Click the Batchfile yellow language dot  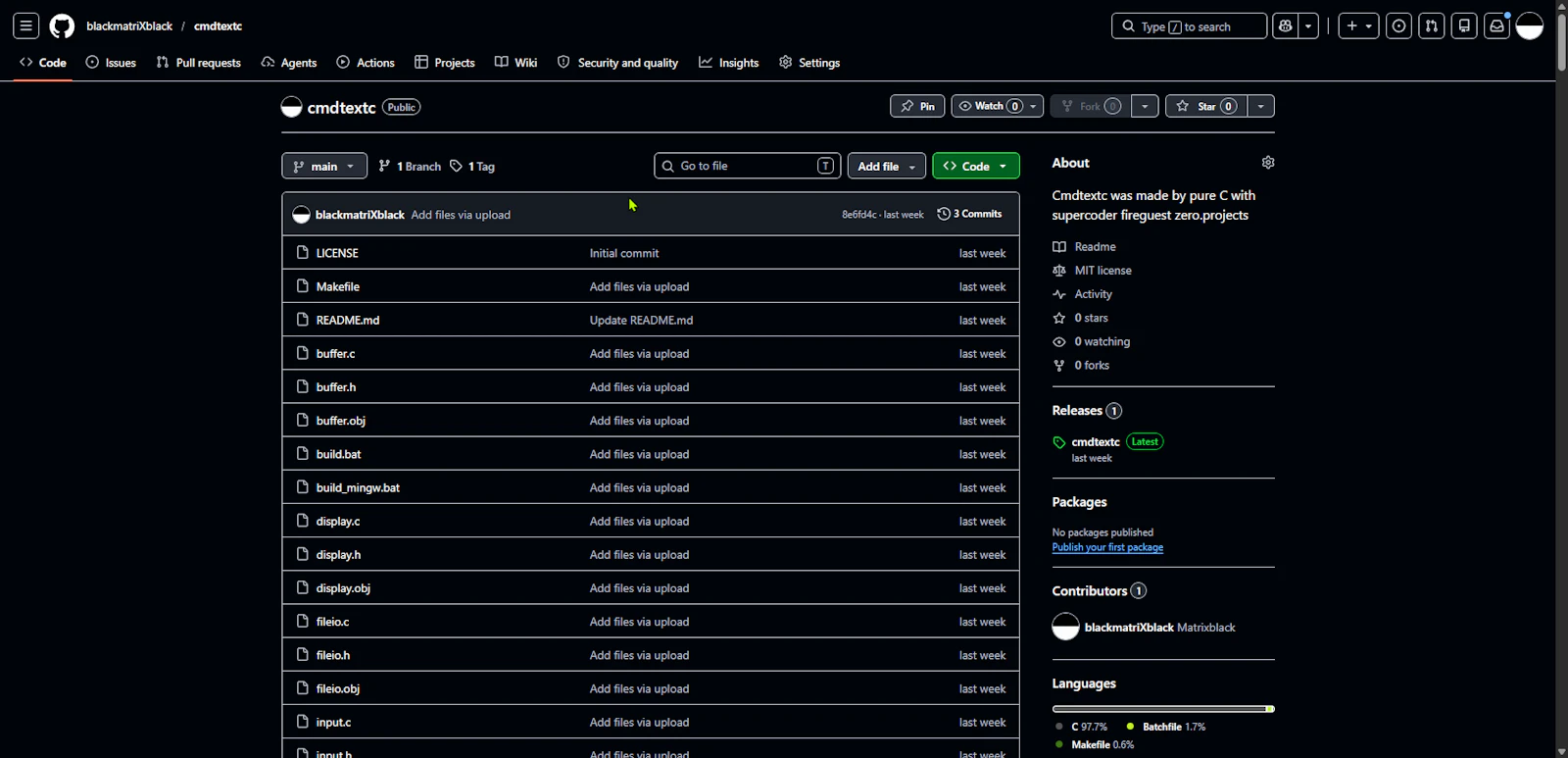click(x=1130, y=727)
